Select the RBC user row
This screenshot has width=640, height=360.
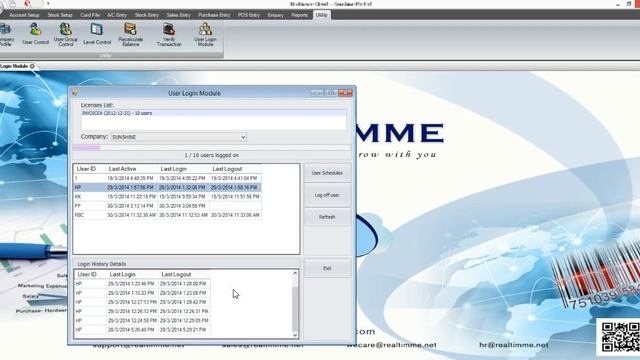tap(167, 215)
